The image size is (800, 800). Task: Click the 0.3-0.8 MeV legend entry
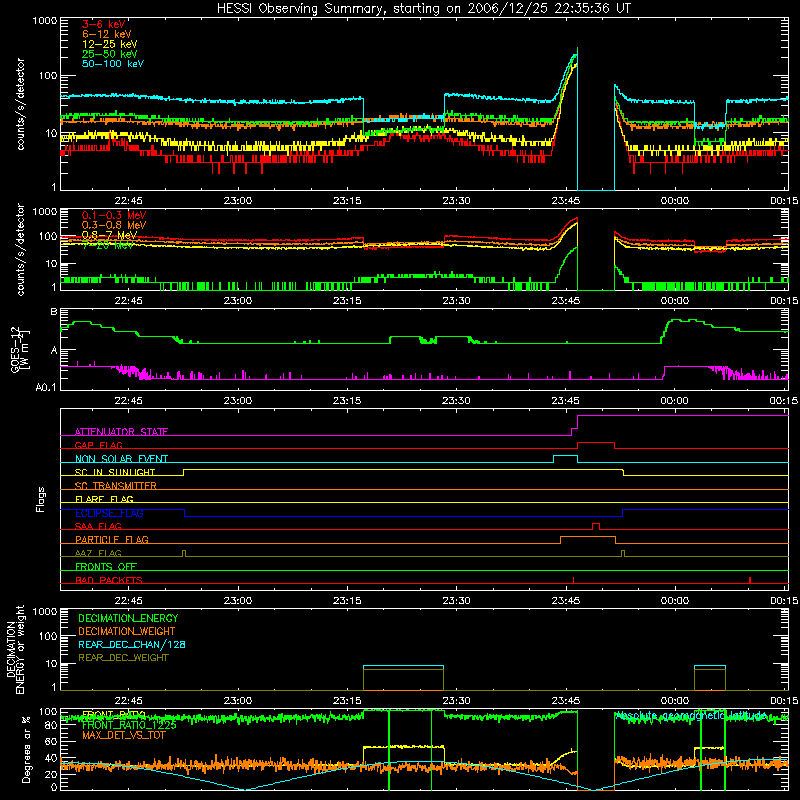coord(114,225)
